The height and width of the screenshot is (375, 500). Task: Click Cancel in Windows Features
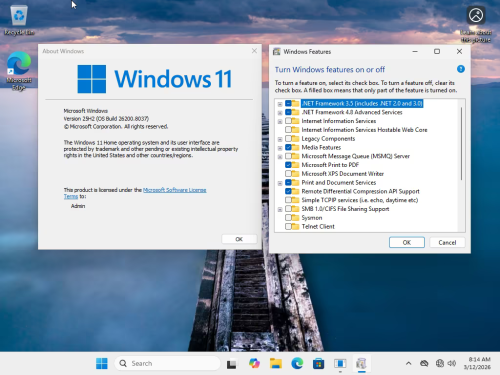pyautogui.click(x=447, y=242)
